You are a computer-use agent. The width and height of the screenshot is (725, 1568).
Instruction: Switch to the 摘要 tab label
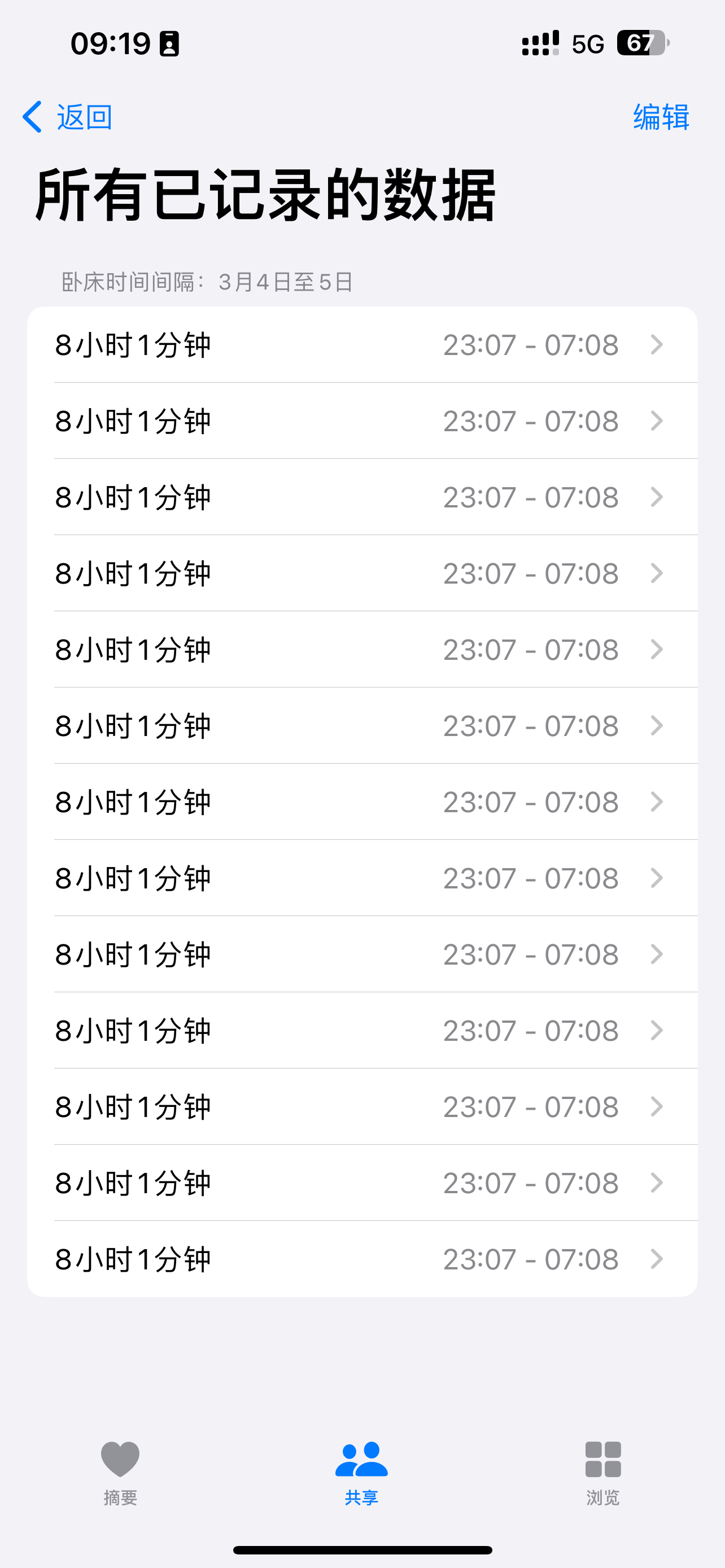(120, 1497)
